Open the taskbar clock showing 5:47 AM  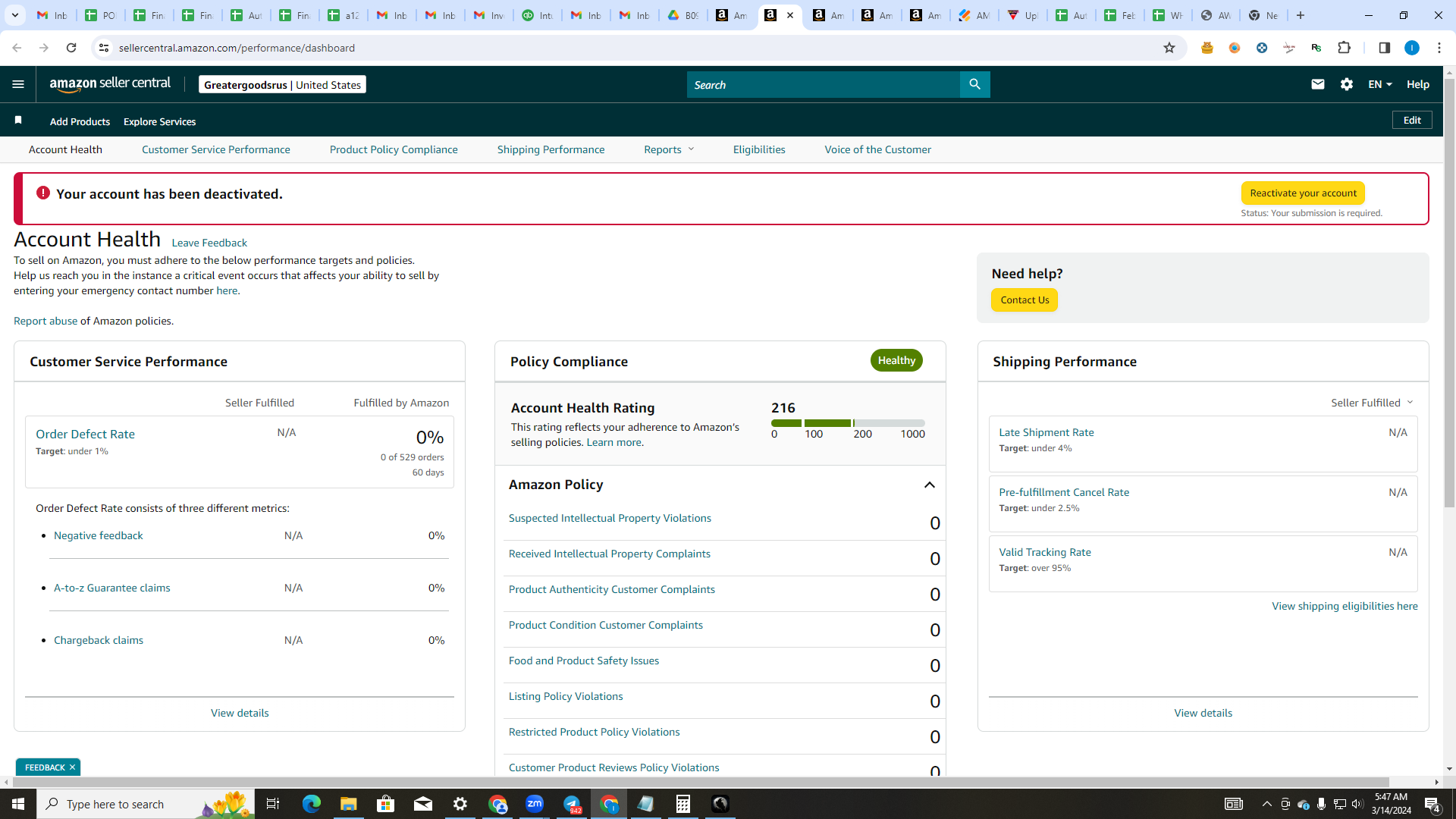coord(1391,804)
